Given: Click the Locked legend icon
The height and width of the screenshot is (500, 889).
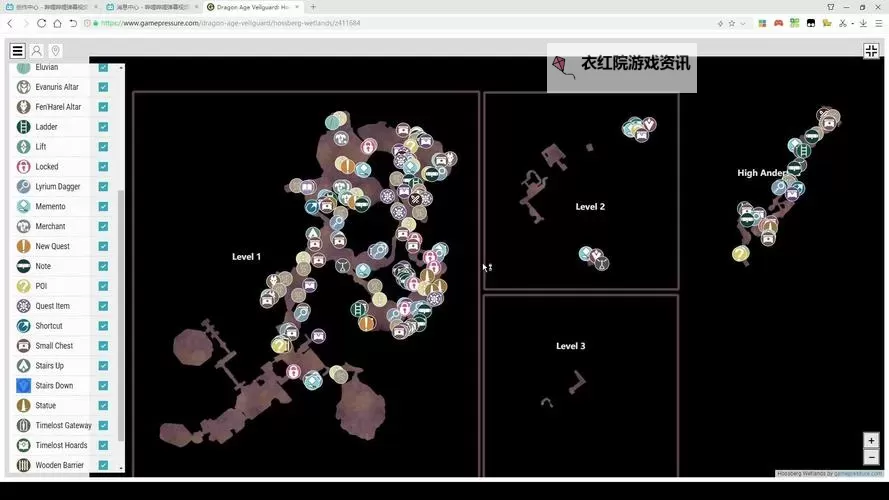Looking at the screenshot, I should (23, 167).
